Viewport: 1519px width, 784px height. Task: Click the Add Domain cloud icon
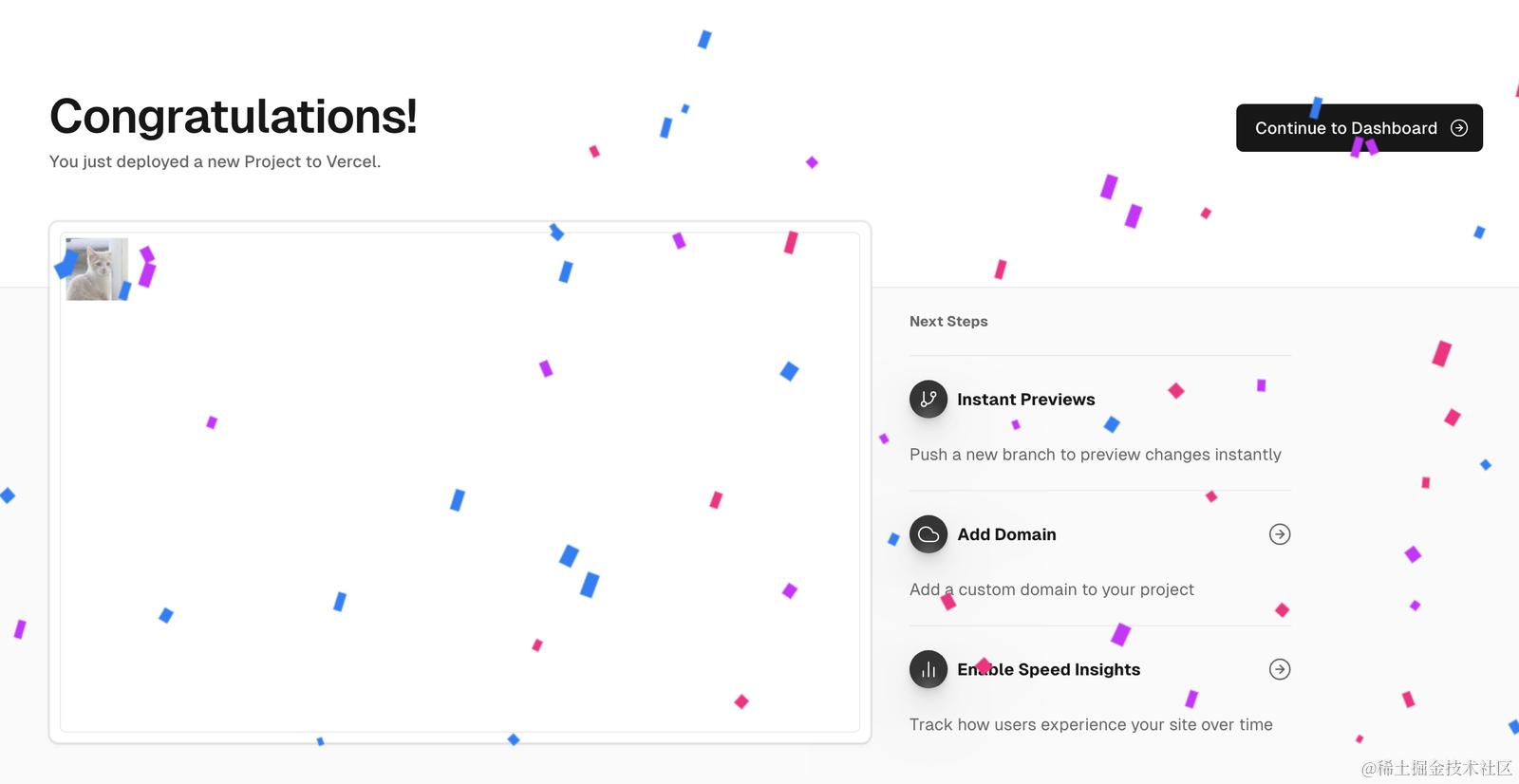(928, 534)
